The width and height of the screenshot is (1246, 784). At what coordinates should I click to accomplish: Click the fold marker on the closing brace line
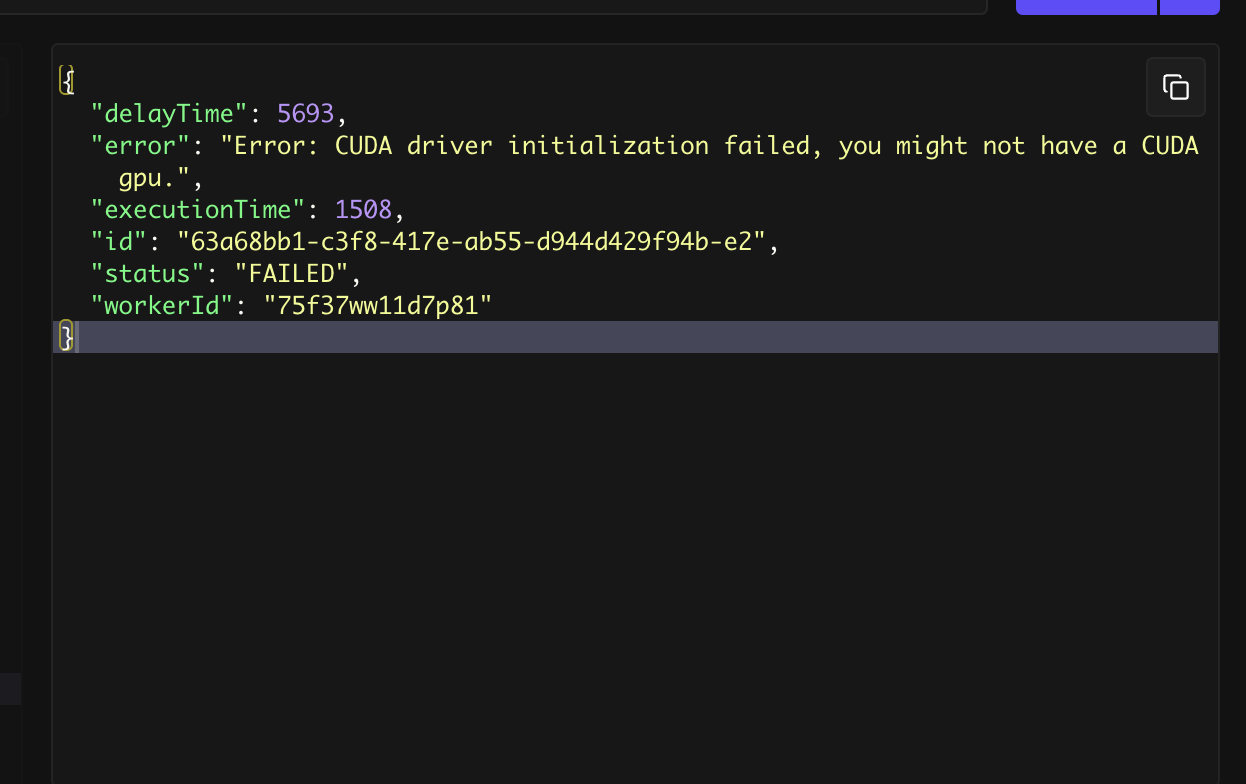pos(65,337)
